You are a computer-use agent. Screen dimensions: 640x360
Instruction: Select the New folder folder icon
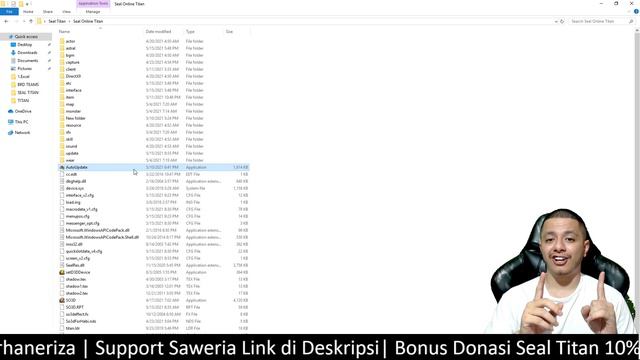click(x=62, y=118)
